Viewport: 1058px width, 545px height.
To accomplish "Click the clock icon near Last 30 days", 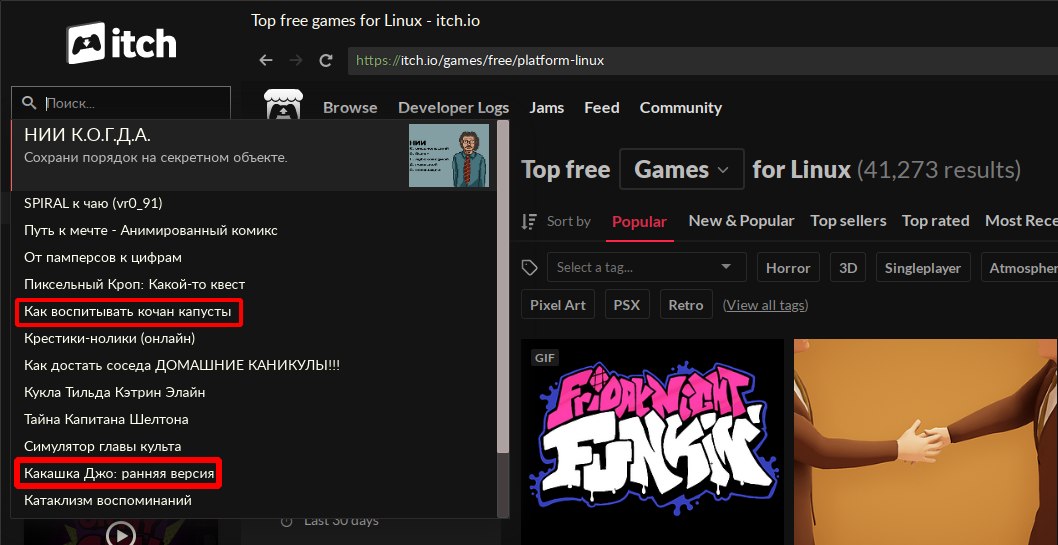I will [287, 521].
